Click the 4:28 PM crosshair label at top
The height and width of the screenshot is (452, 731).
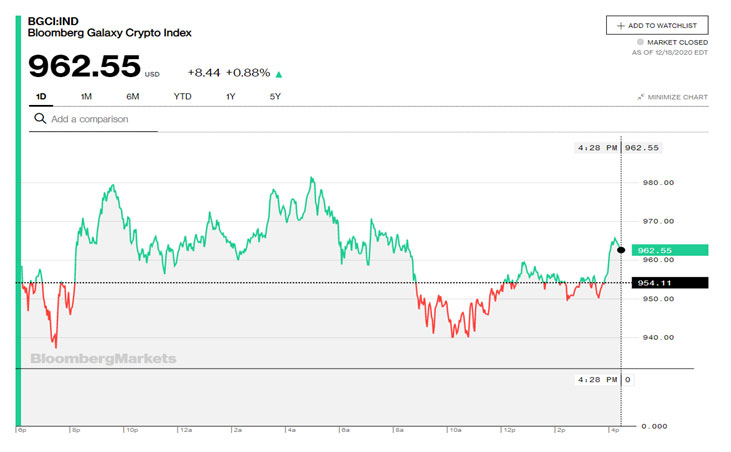597,148
